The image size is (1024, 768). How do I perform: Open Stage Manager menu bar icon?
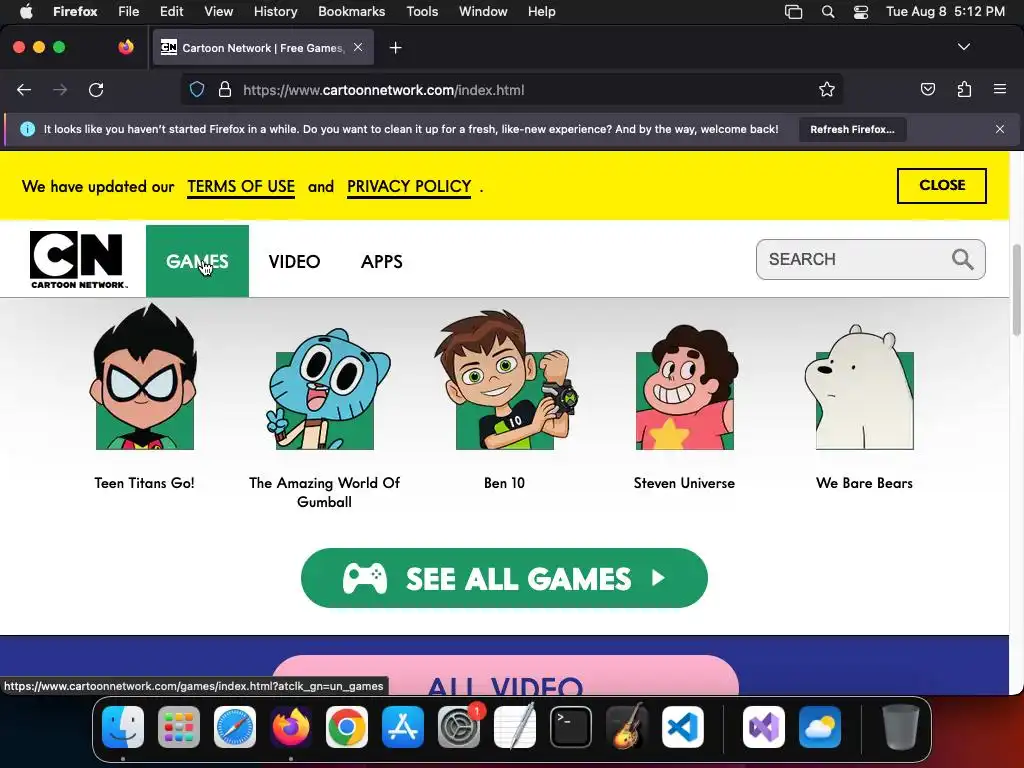(793, 12)
